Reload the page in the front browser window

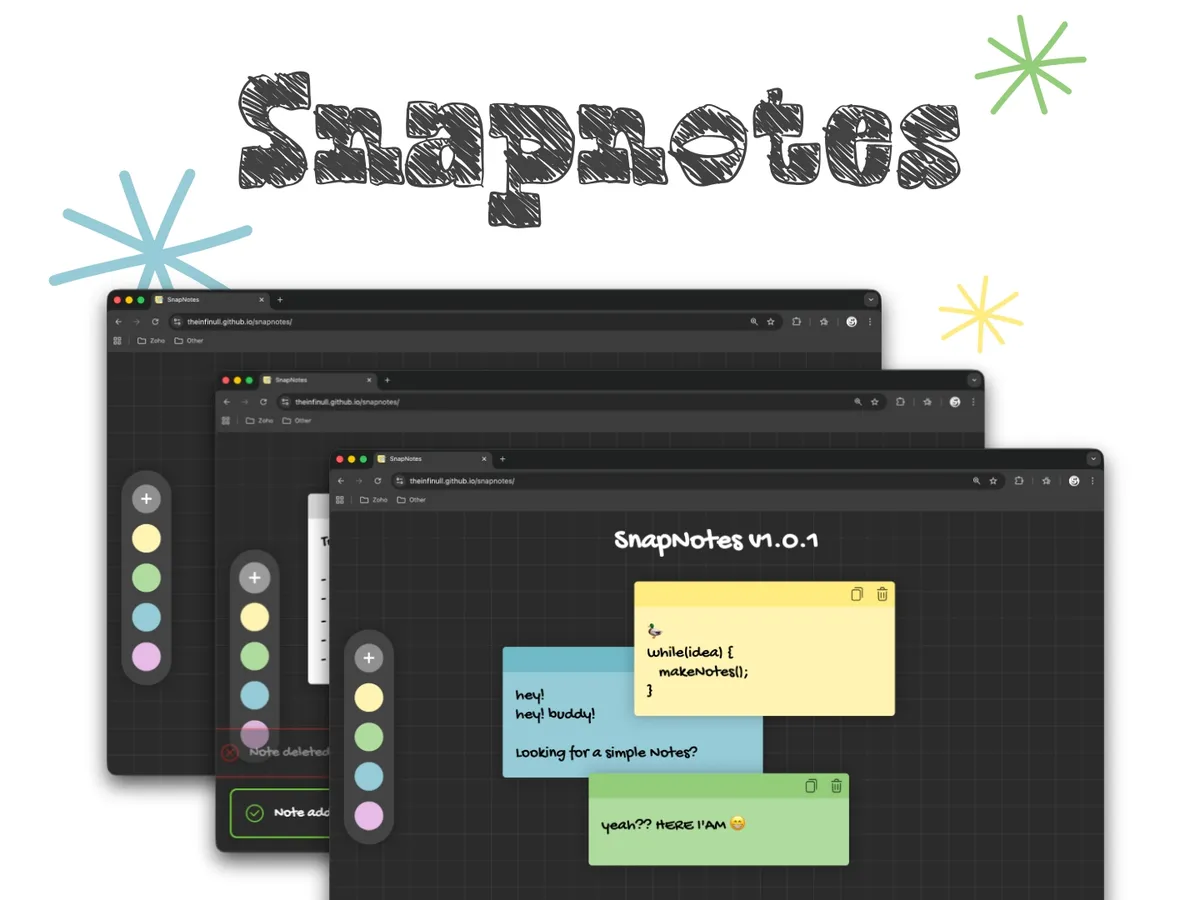(x=377, y=481)
